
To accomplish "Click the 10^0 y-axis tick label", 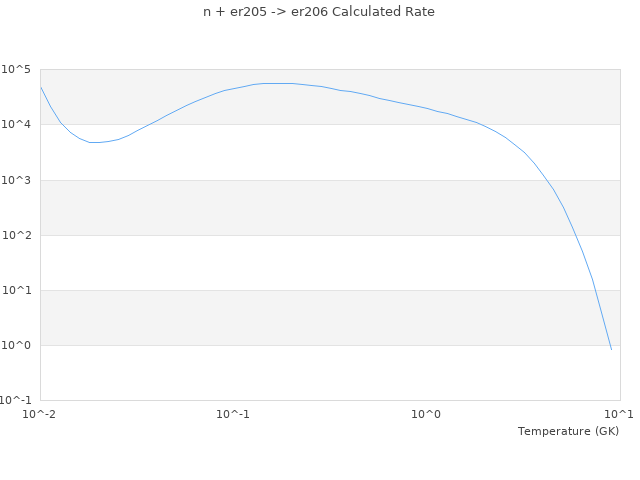I will click(x=17, y=345).
